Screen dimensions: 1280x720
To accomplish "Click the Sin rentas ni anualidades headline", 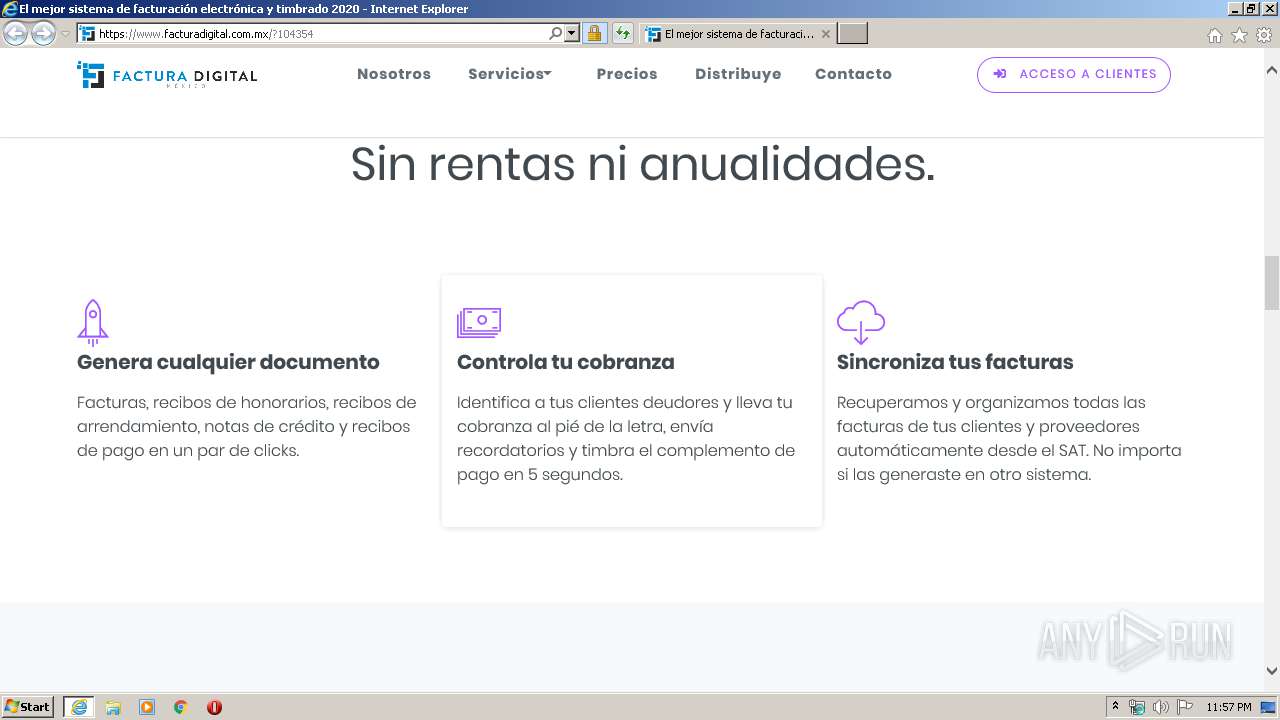I will 643,164.
